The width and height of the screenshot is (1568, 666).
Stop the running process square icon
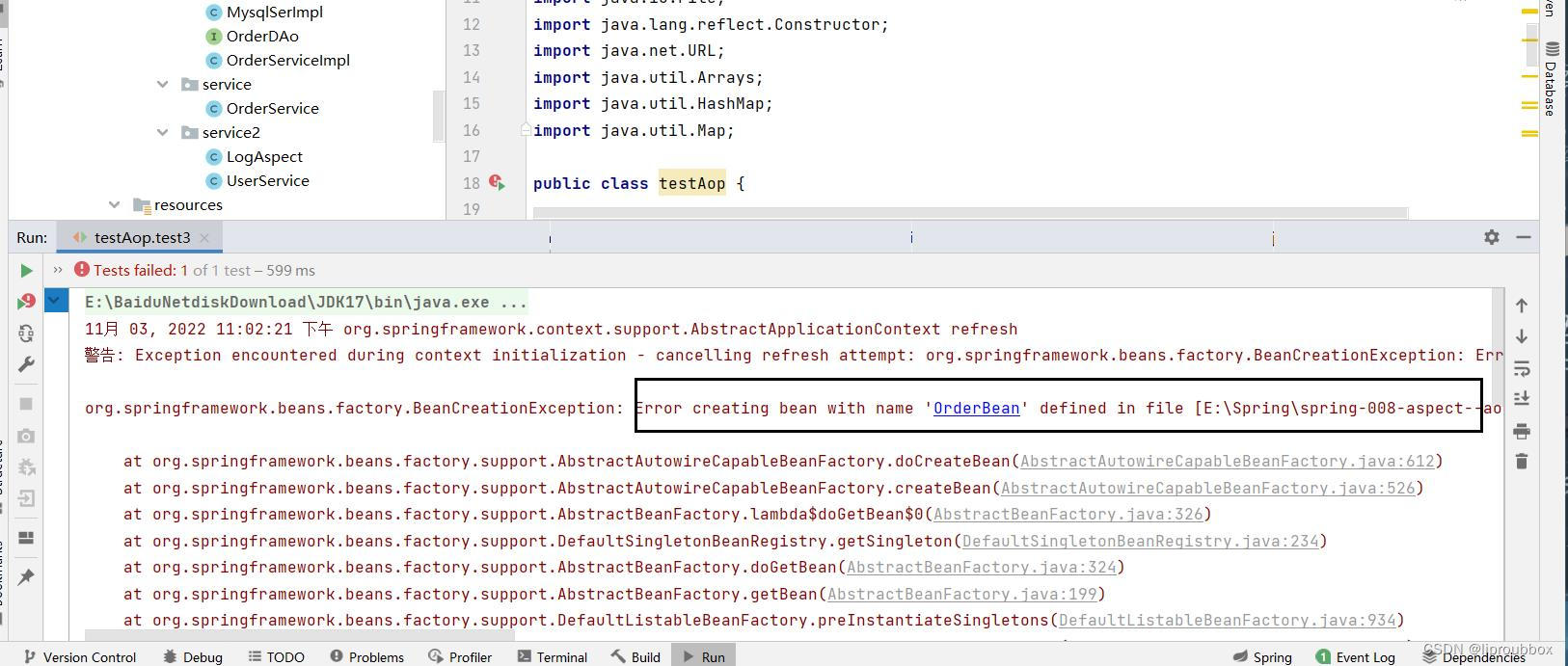(x=27, y=404)
